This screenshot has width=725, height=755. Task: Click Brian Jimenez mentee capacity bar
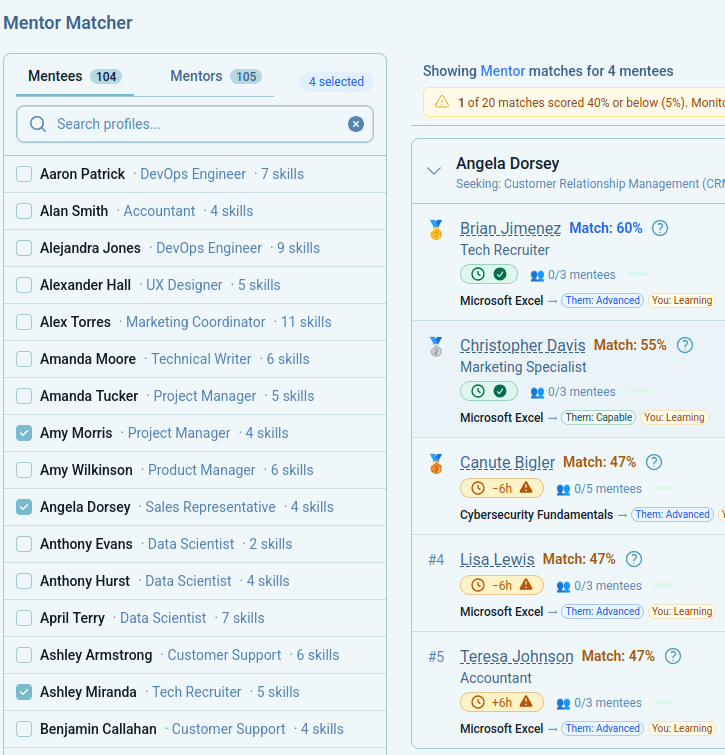(638, 274)
